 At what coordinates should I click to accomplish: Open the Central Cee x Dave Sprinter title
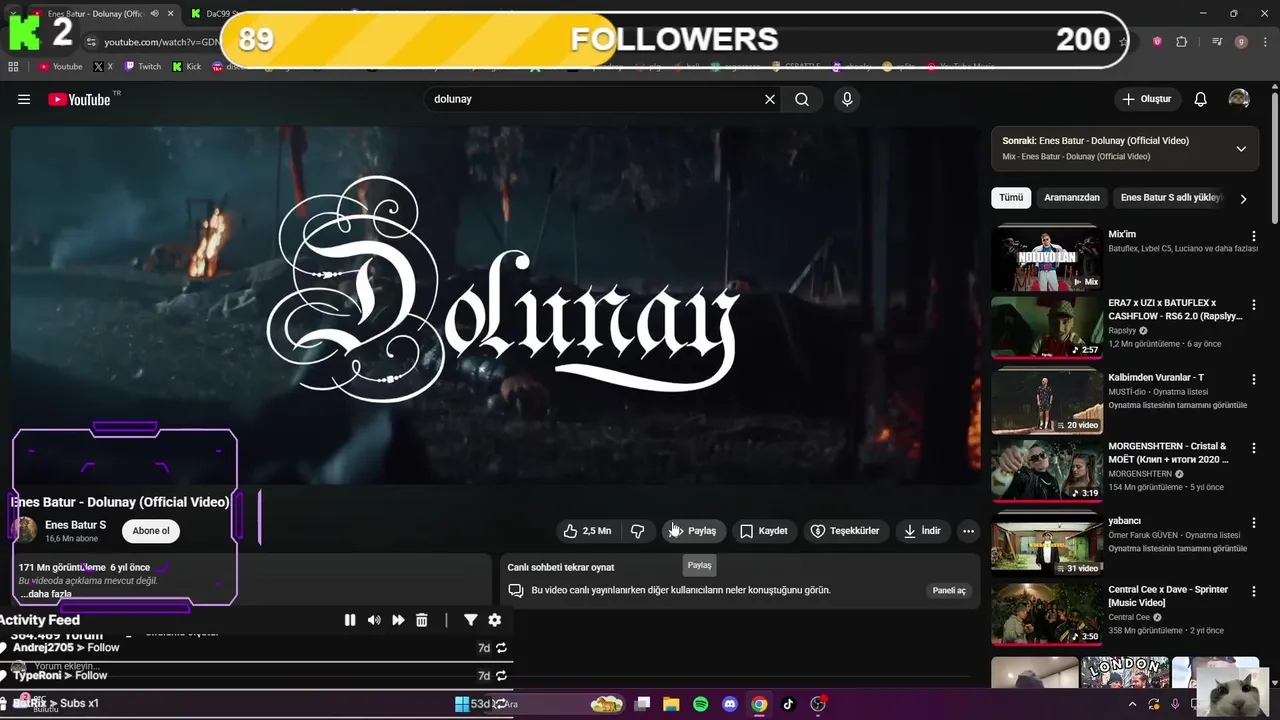1168,596
